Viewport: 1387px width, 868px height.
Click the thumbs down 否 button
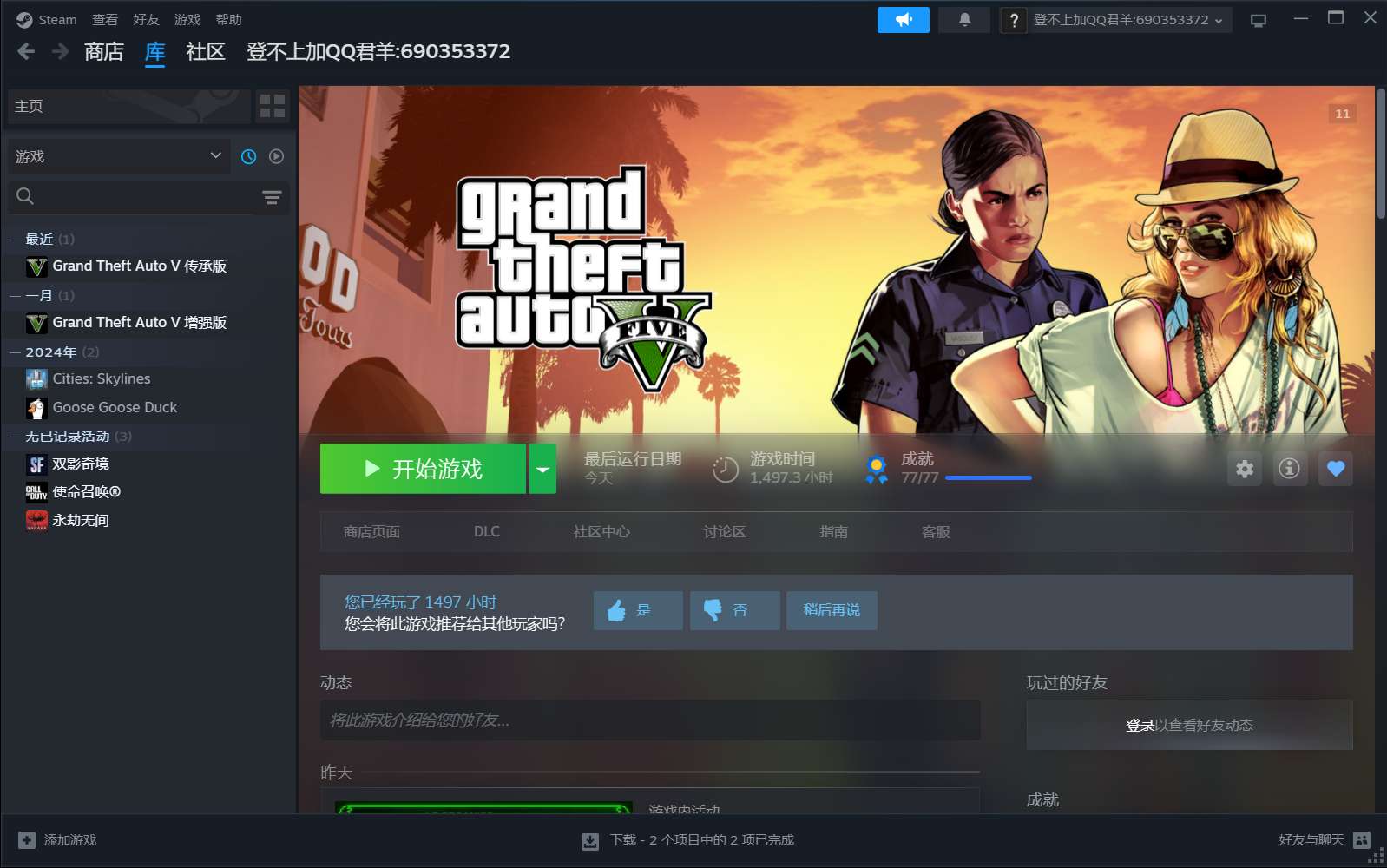(x=735, y=610)
